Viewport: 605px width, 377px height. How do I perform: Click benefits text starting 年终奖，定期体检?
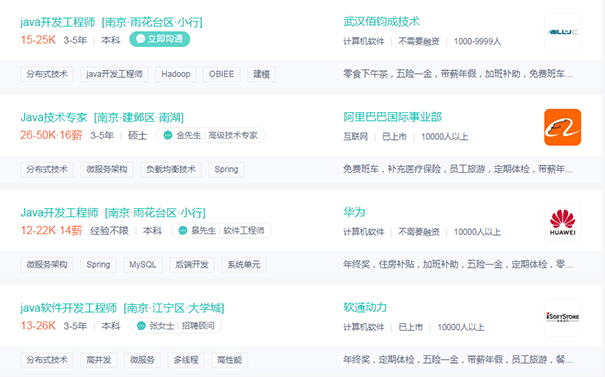click(458, 360)
